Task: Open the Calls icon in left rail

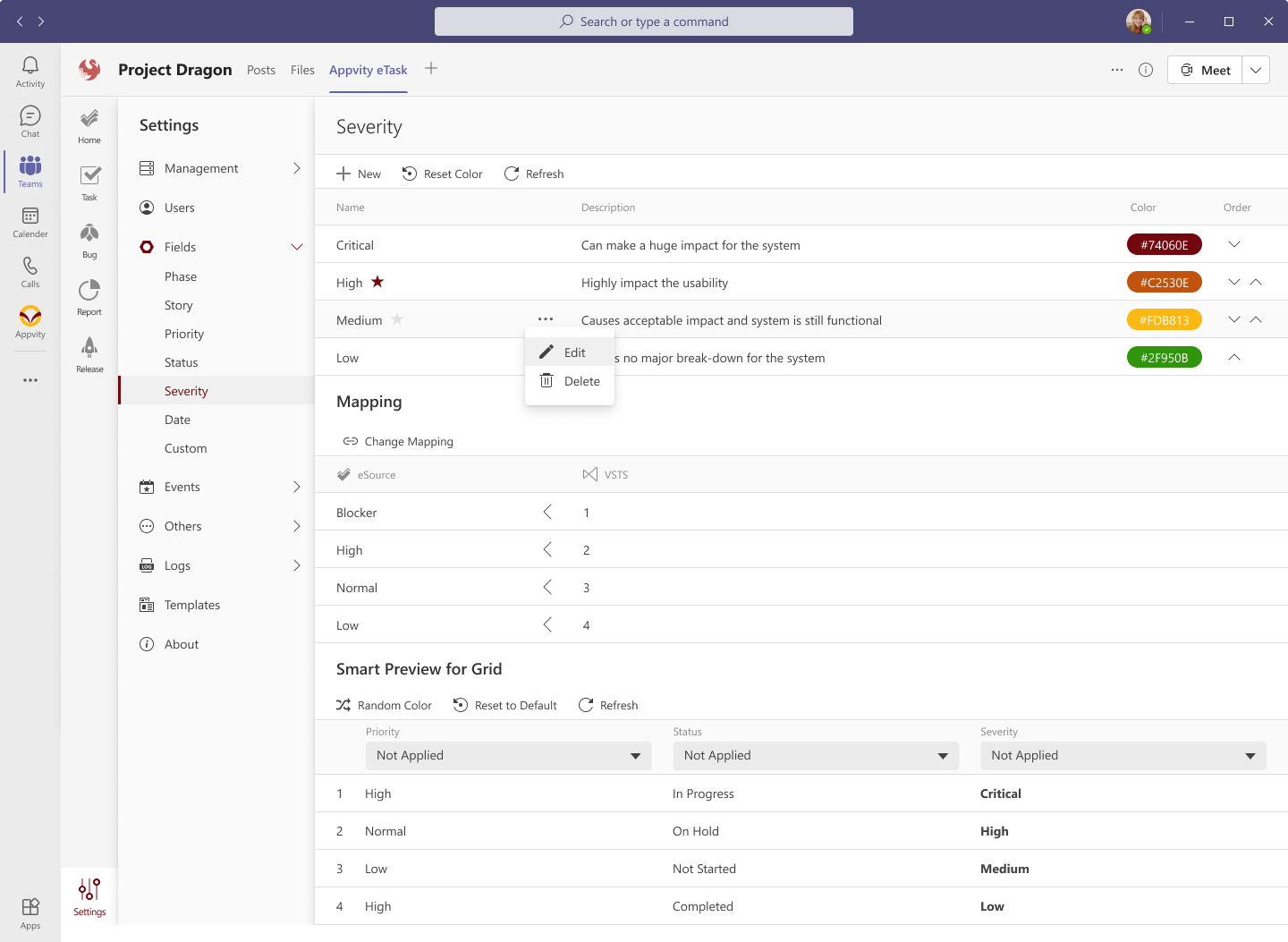Action: 30,271
